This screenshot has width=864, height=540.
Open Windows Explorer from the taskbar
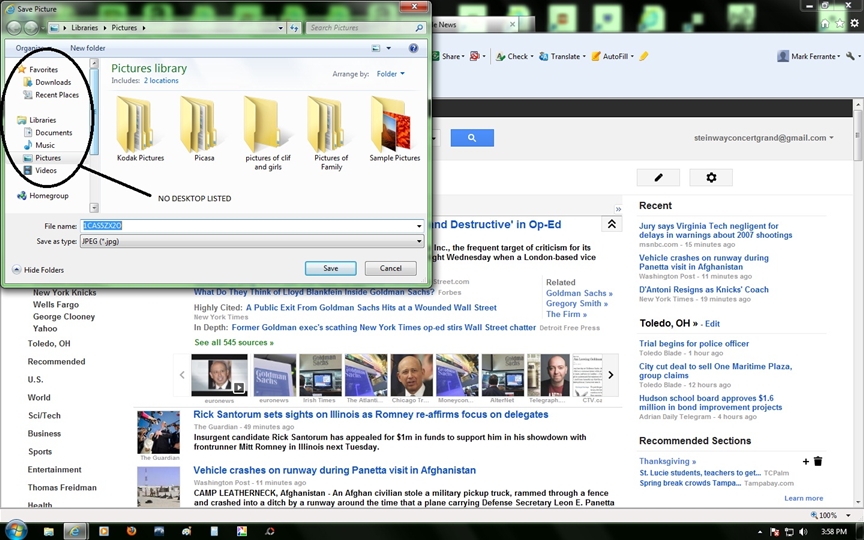tap(48, 531)
